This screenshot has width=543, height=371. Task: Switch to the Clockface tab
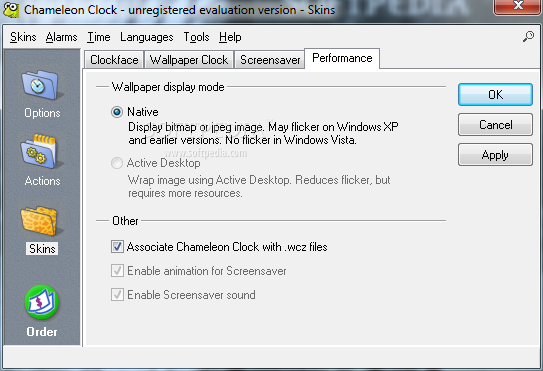coord(114,60)
